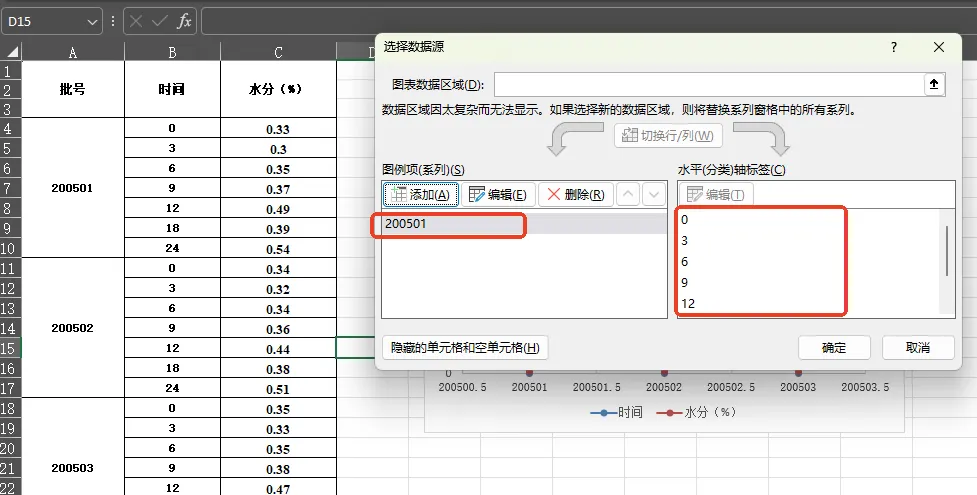Click the confirm checkmark in formula bar
This screenshot has height=495, width=977.
[160, 21]
